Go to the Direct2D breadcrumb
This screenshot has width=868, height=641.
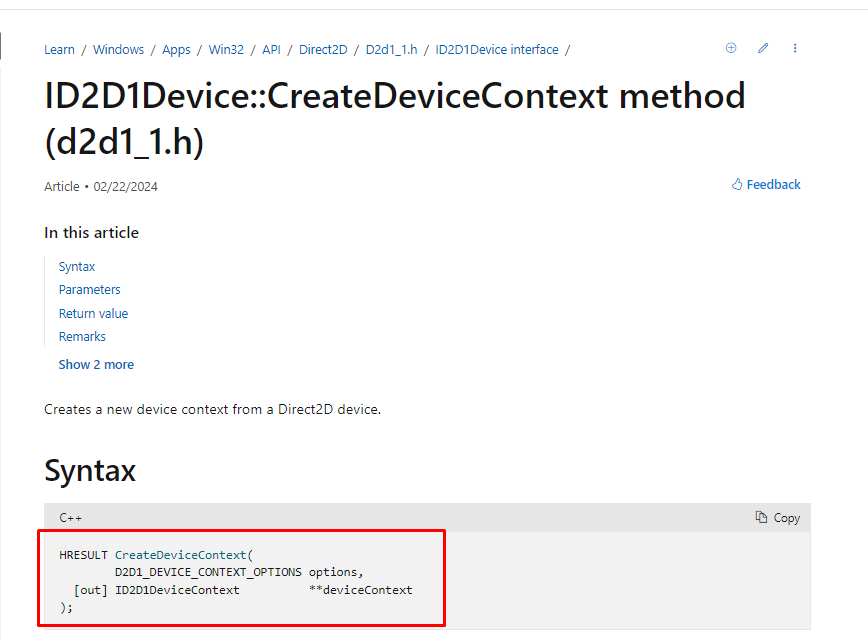pos(323,49)
